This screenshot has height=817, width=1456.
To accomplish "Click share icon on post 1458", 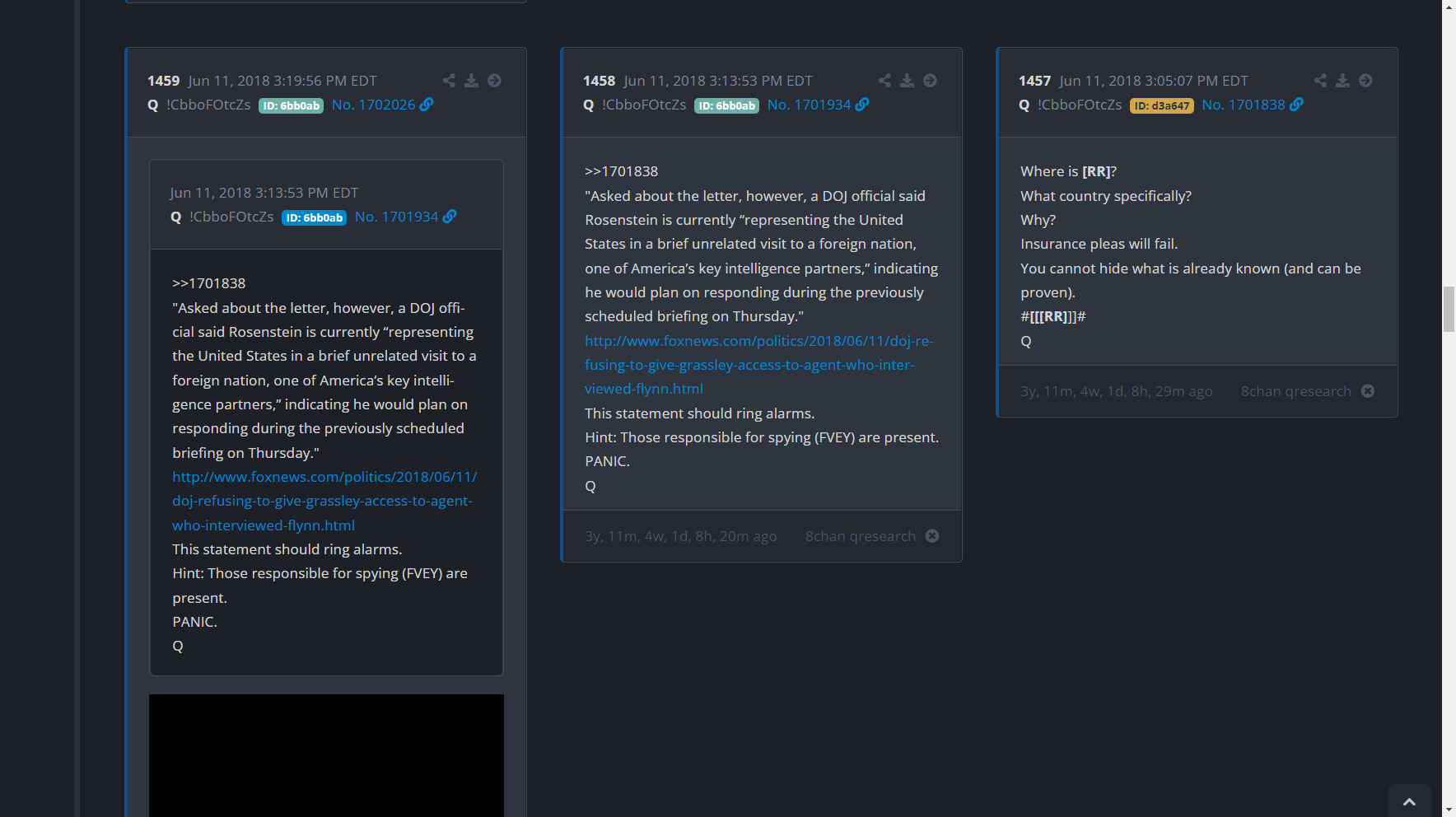I will pos(884,81).
